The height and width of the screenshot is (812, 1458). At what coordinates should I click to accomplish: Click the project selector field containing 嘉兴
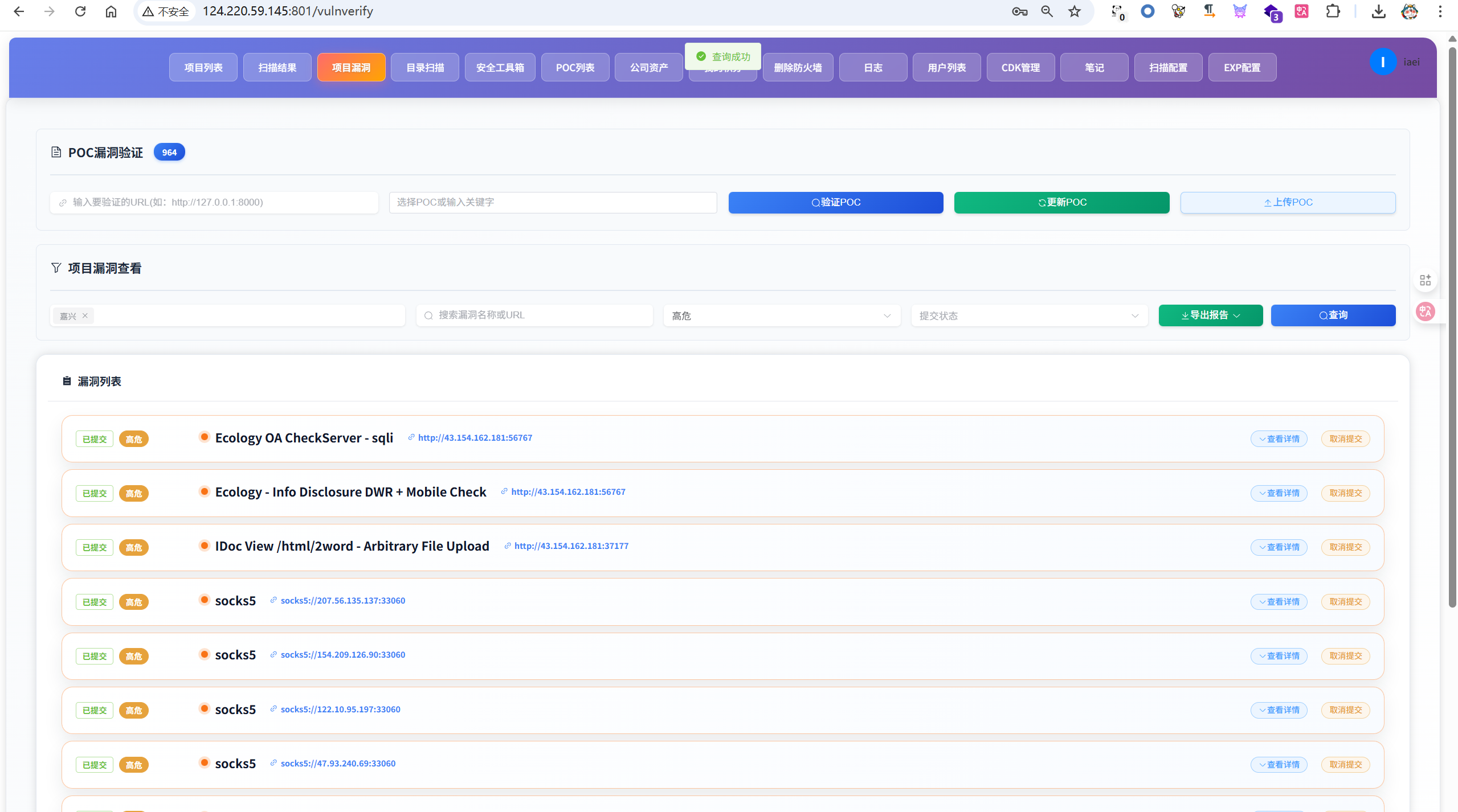(x=228, y=315)
